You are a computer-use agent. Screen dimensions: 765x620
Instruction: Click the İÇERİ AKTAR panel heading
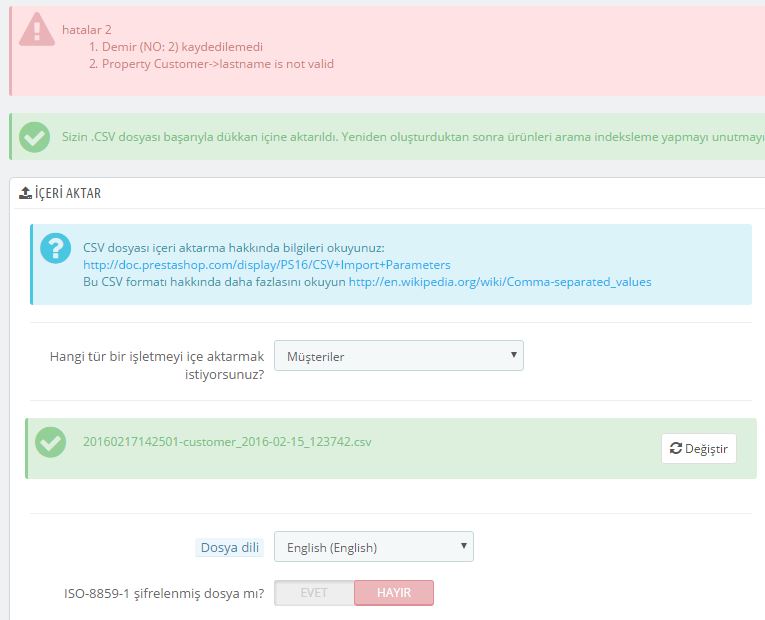pos(67,193)
